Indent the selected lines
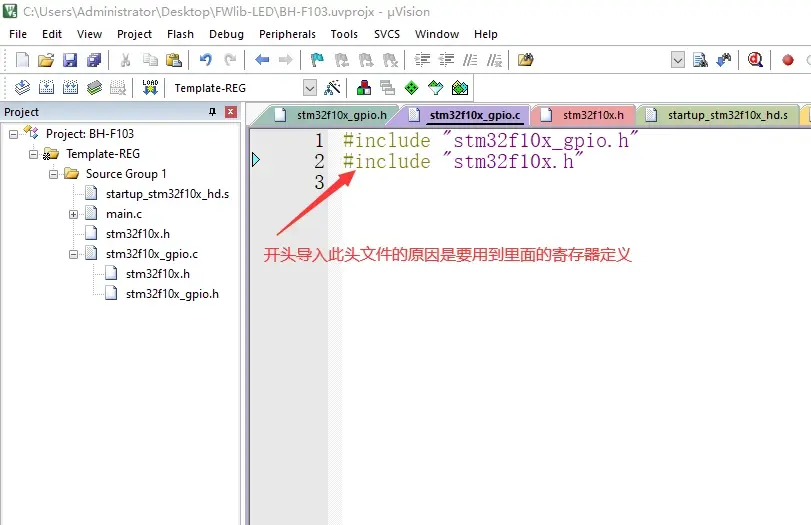 pyautogui.click(x=422, y=60)
